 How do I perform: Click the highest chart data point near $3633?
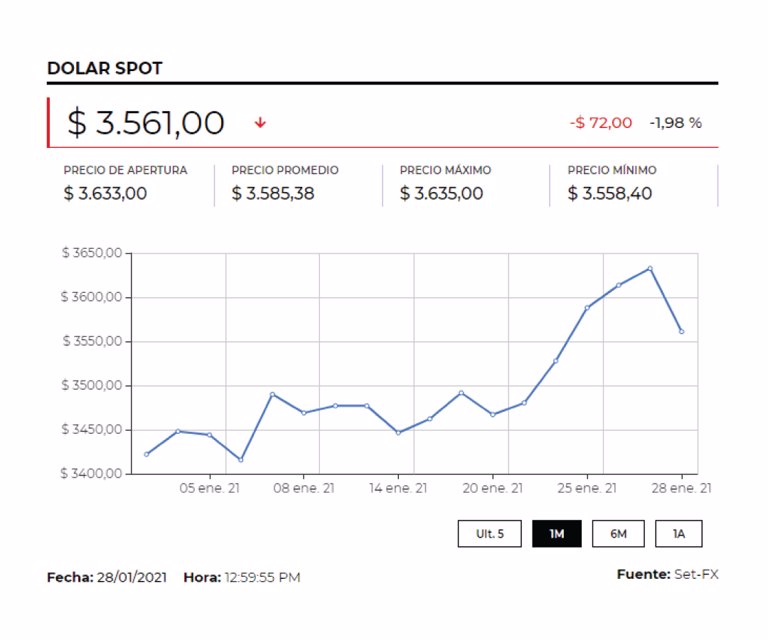(x=650, y=268)
